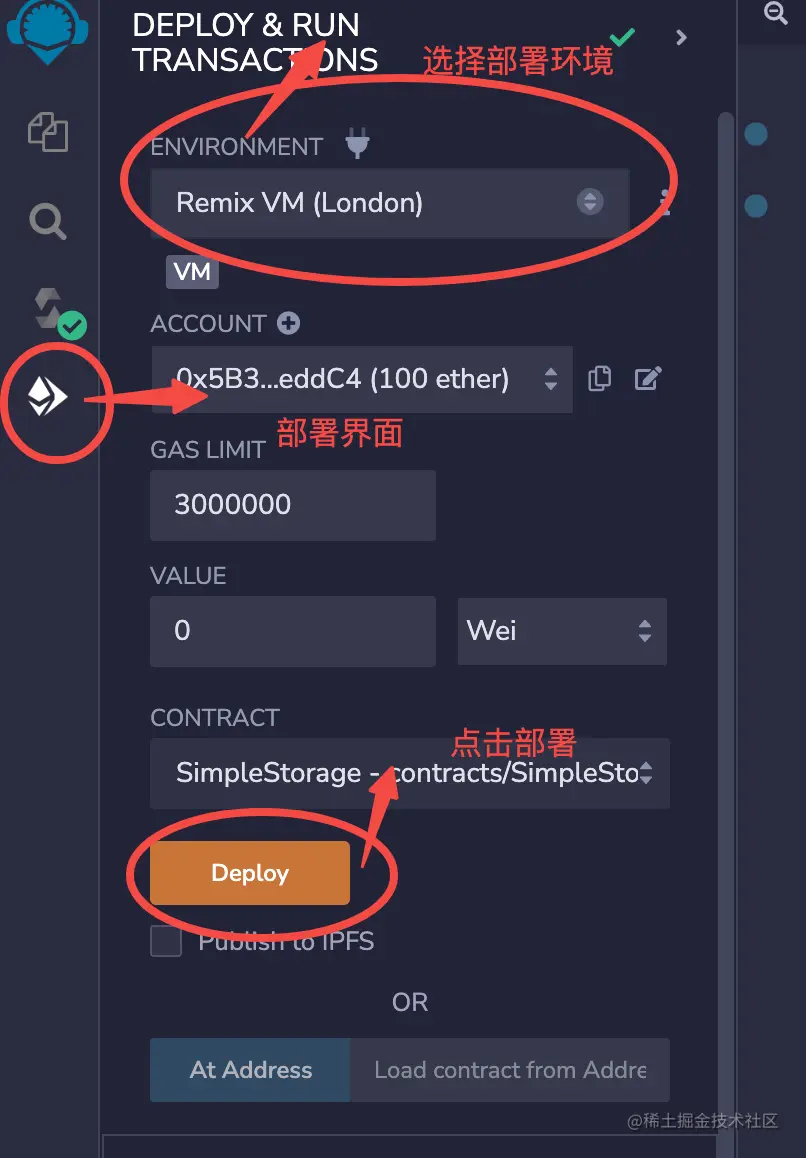Collapse panel using the right chevron arrow
The height and width of the screenshot is (1158, 806).
[681, 38]
